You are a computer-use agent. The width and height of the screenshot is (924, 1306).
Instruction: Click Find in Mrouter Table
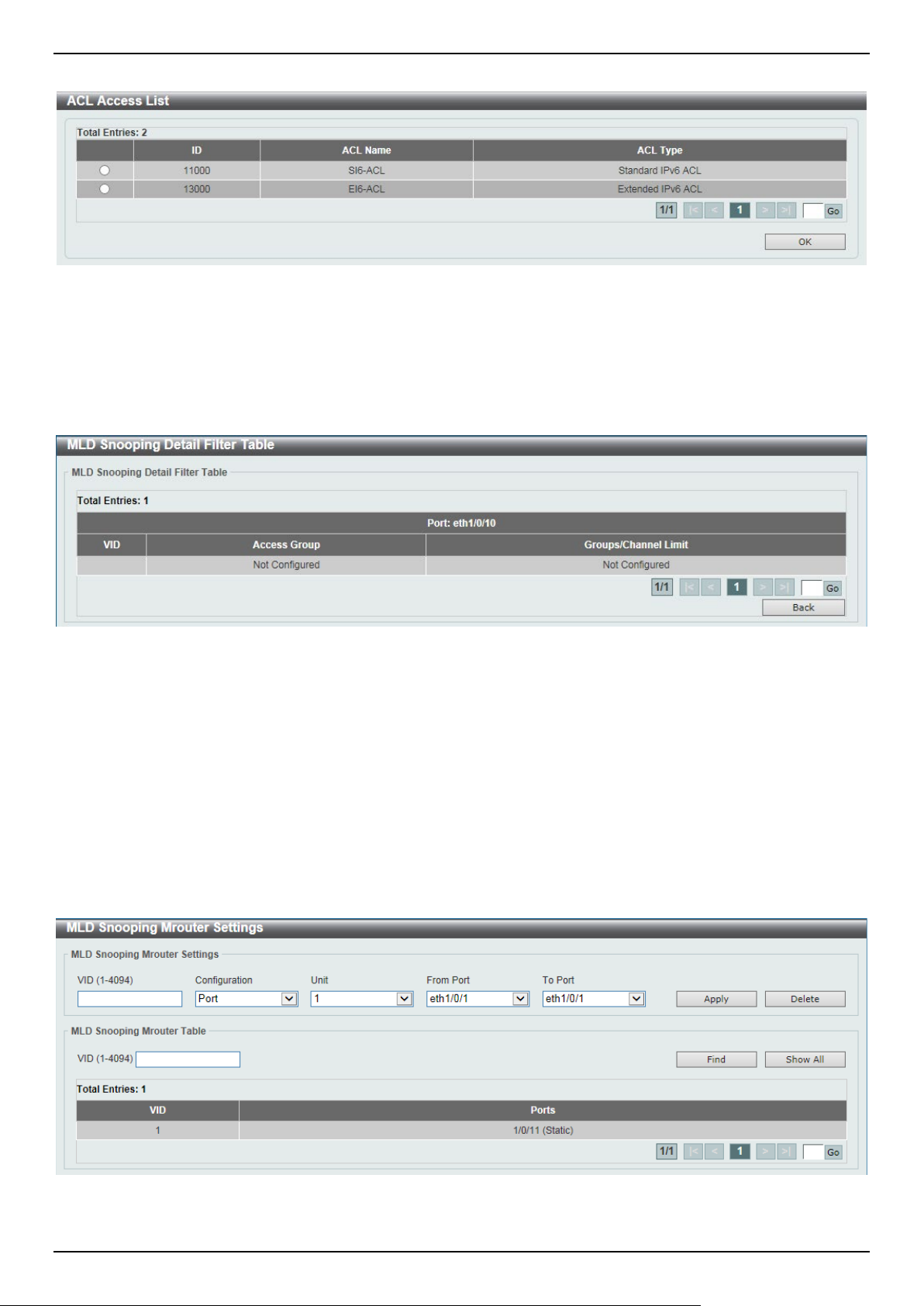(x=716, y=1059)
